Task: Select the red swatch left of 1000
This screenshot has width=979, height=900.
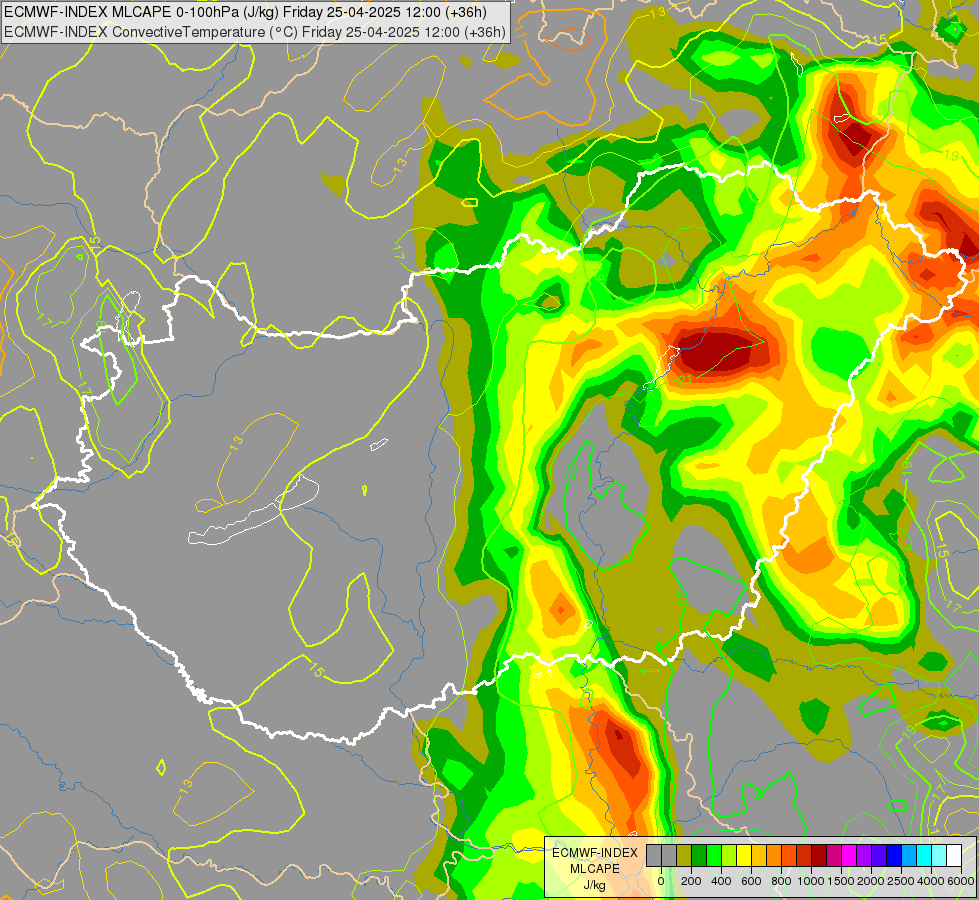Action: (804, 856)
